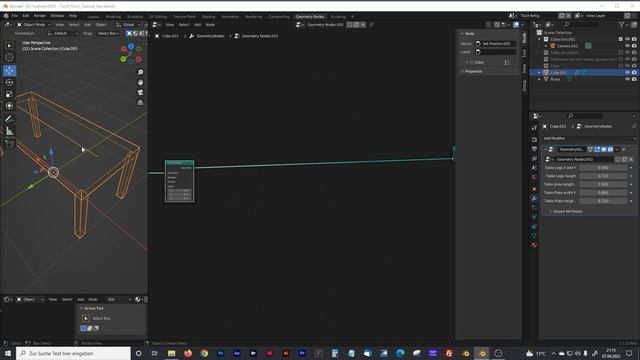Image resolution: width=640 pixels, height=360 pixels.
Task: Open Orientation Default dropdown
Action: point(62,33)
